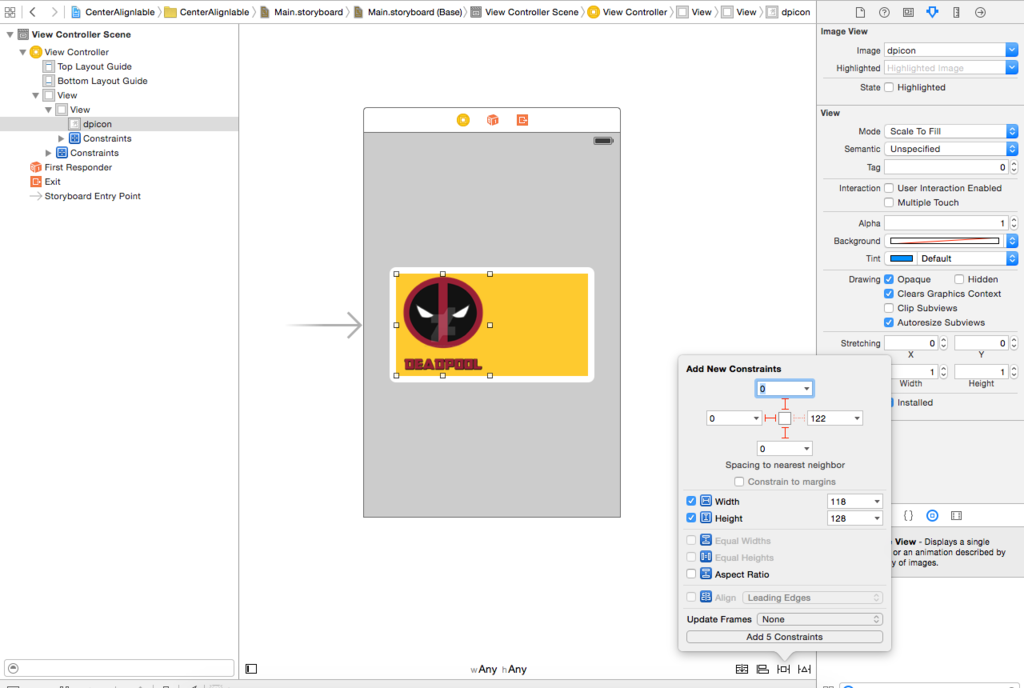
Task: Select Top Layout Guide in outline
Action: pos(94,67)
